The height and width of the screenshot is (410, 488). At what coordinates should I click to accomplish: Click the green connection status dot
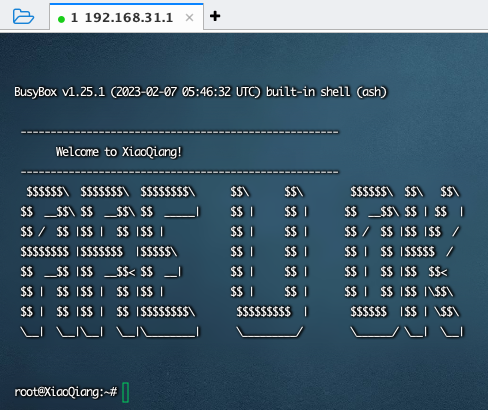(61, 19)
